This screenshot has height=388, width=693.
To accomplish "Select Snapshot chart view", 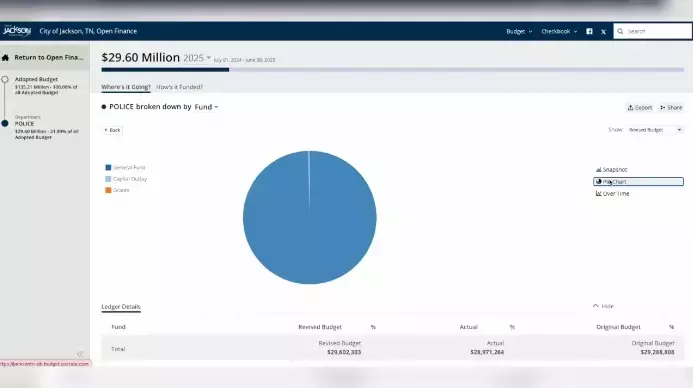I will click(x=612, y=170).
